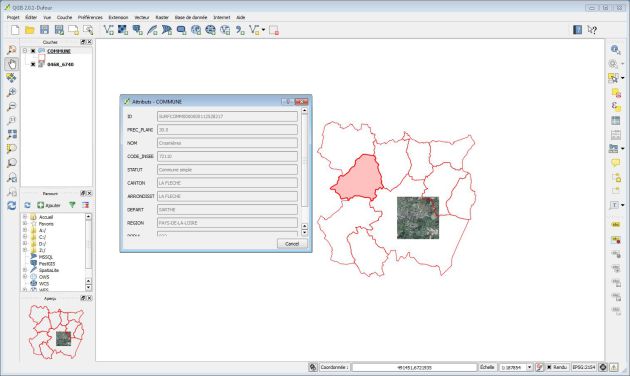Open help contents book icon

point(577,30)
